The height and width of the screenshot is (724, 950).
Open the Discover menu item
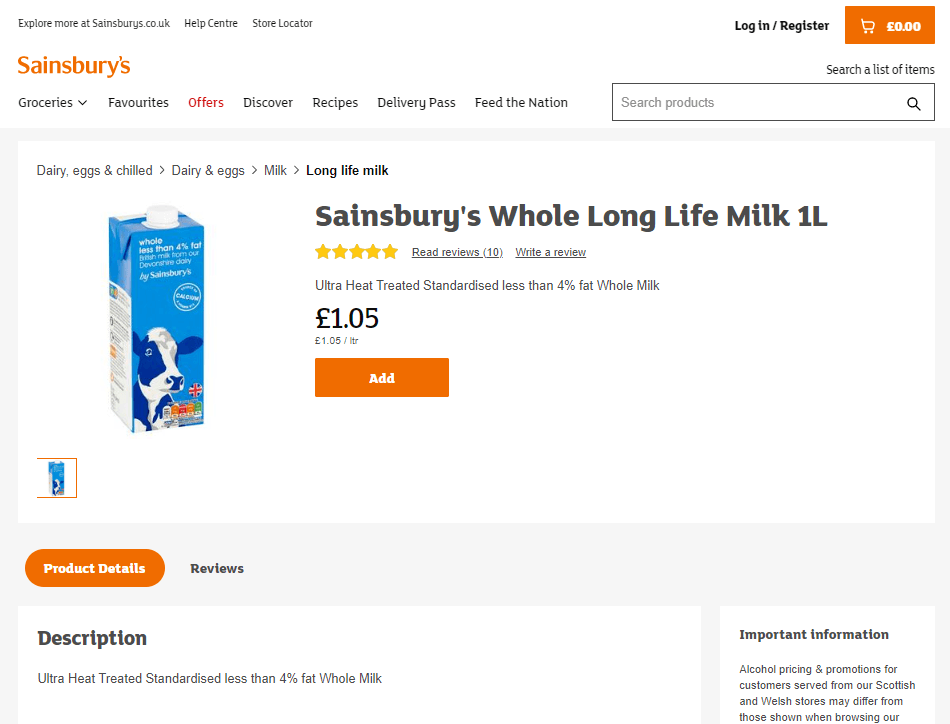[268, 102]
